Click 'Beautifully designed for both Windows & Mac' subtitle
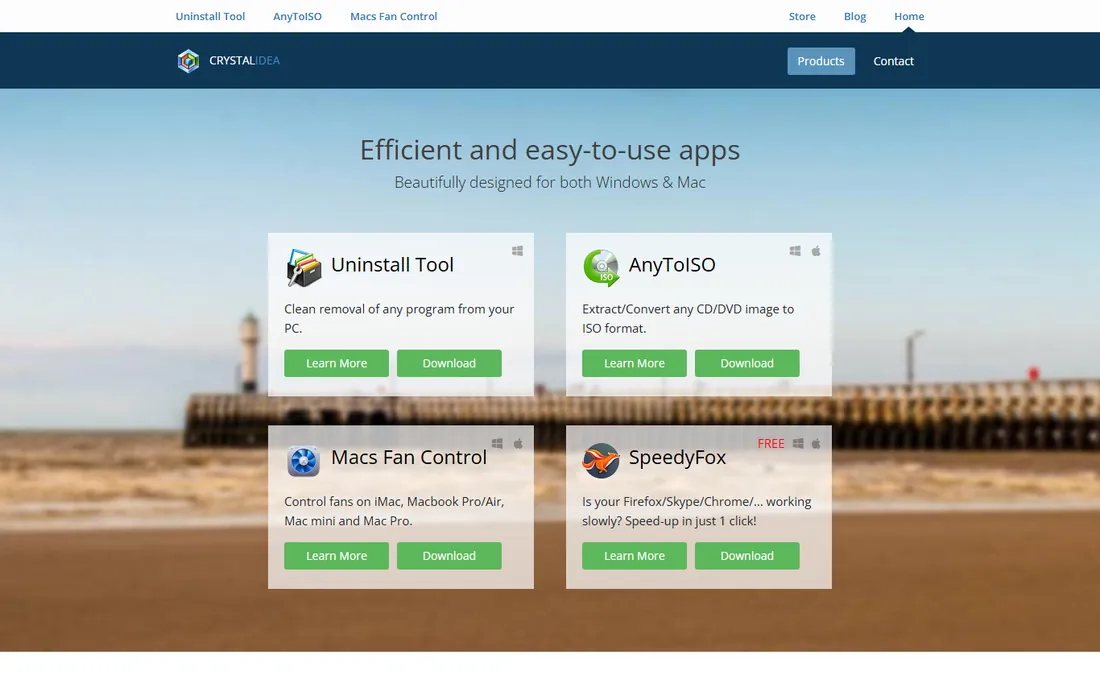 point(550,182)
